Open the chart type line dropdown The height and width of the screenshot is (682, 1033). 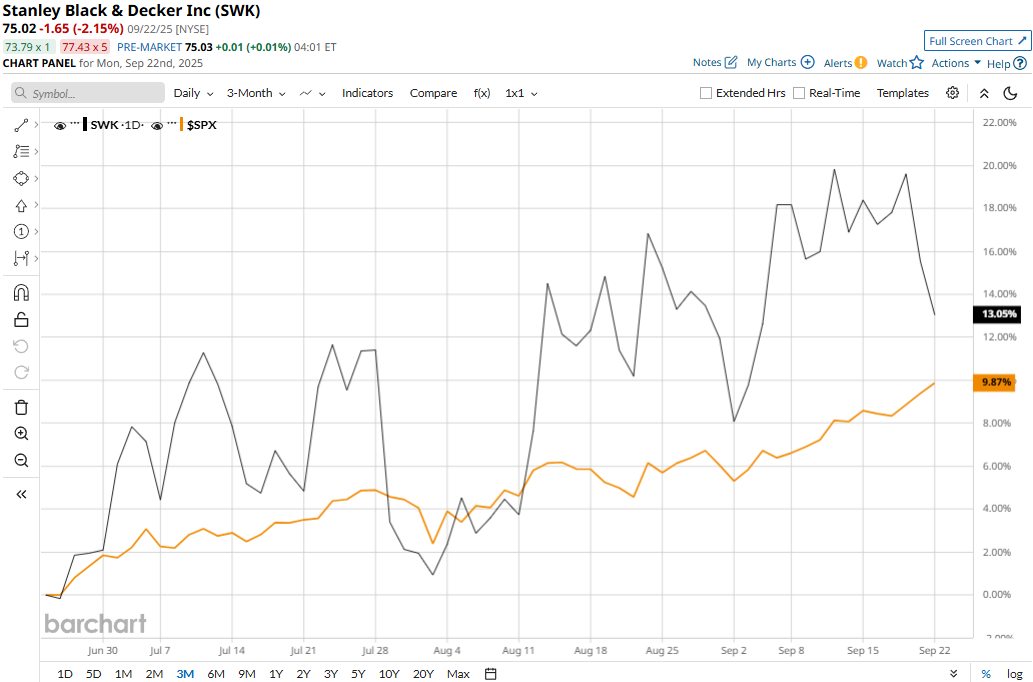point(312,93)
